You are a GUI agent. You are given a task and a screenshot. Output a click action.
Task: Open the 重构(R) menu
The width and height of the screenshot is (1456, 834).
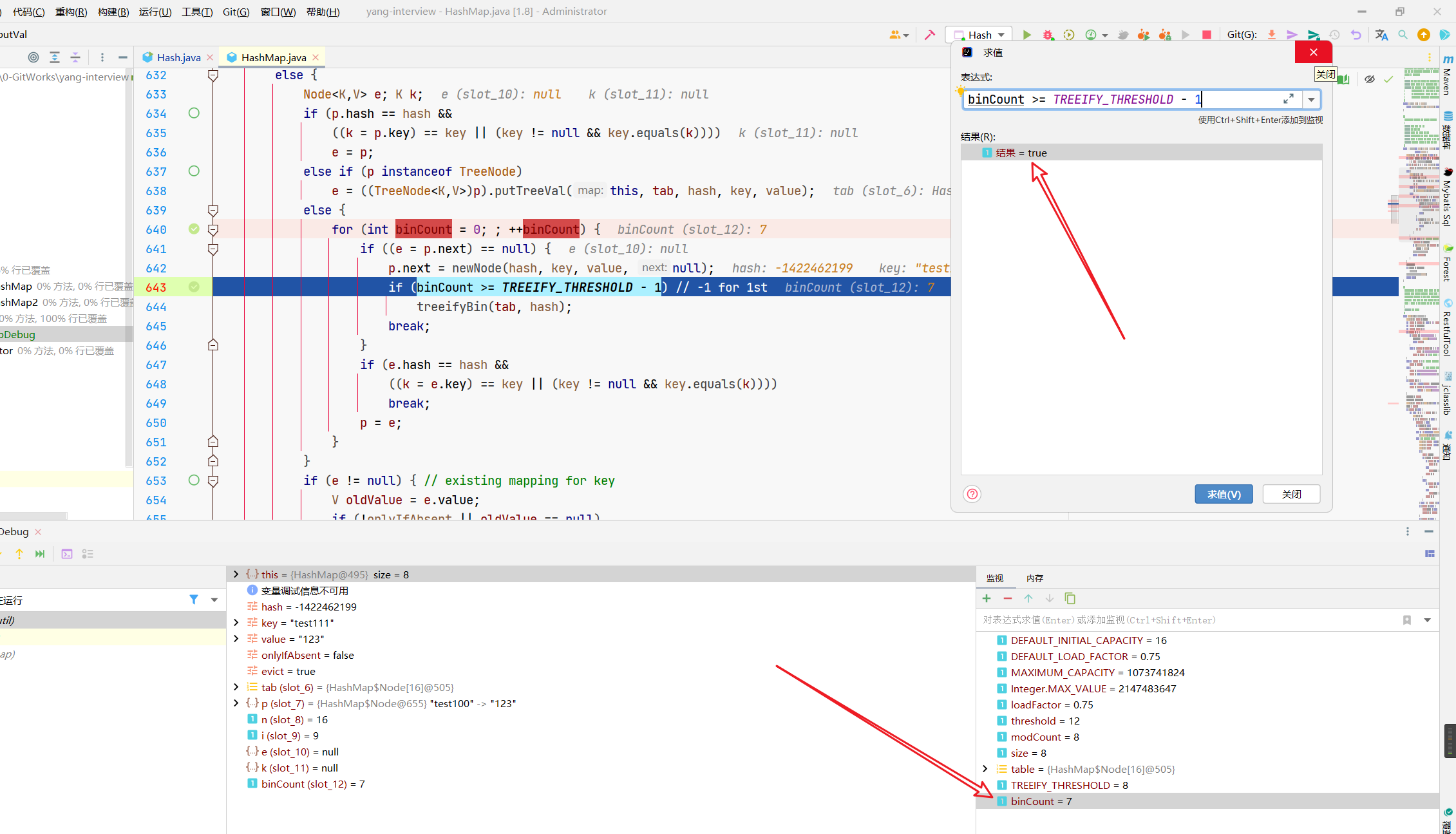click(71, 12)
